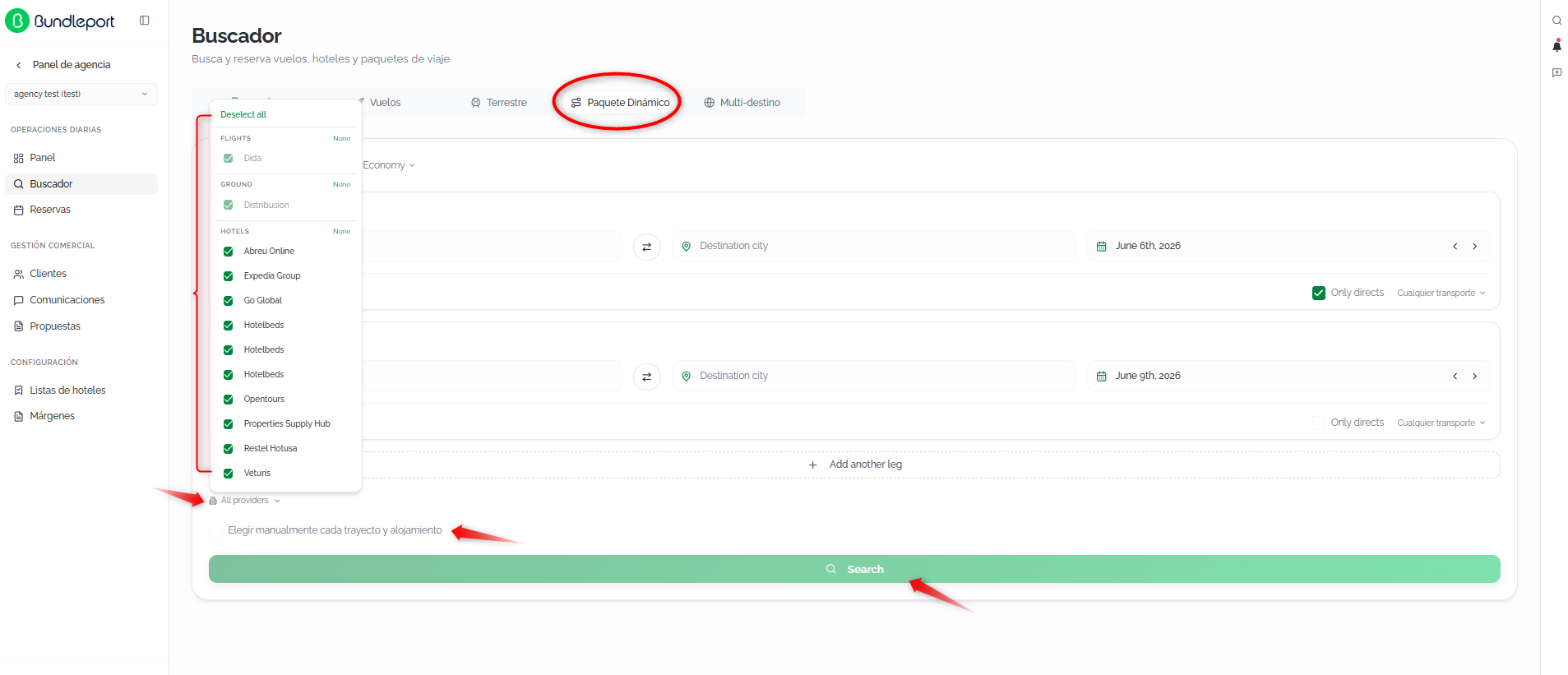Open the agency test selector dropdown
Screen dimensions: 1568x675
(x=81, y=94)
